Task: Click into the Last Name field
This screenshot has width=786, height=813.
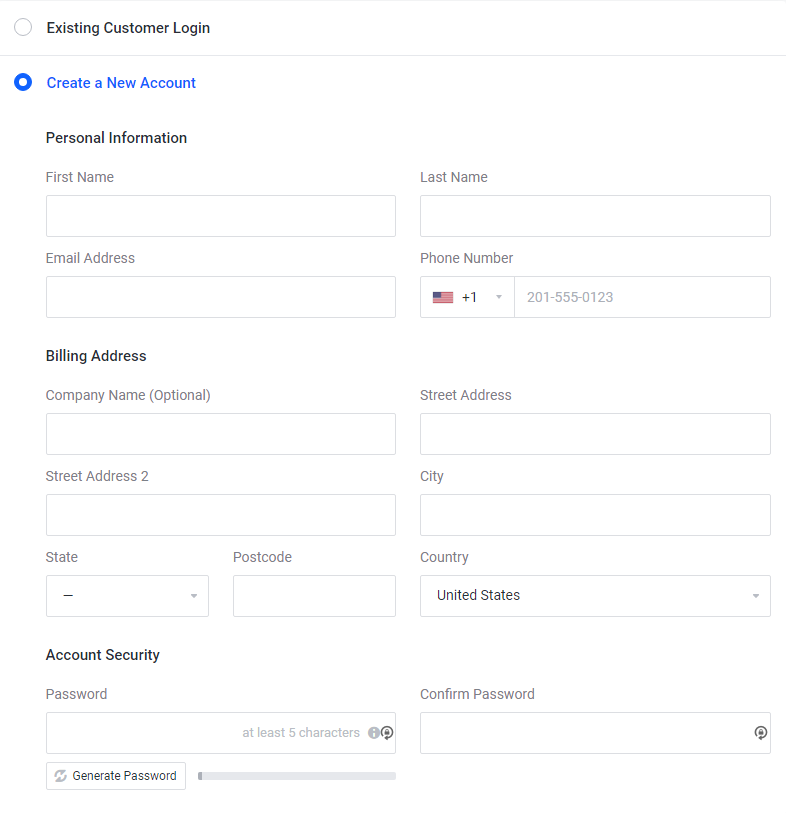Action: click(x=595, y=216)
